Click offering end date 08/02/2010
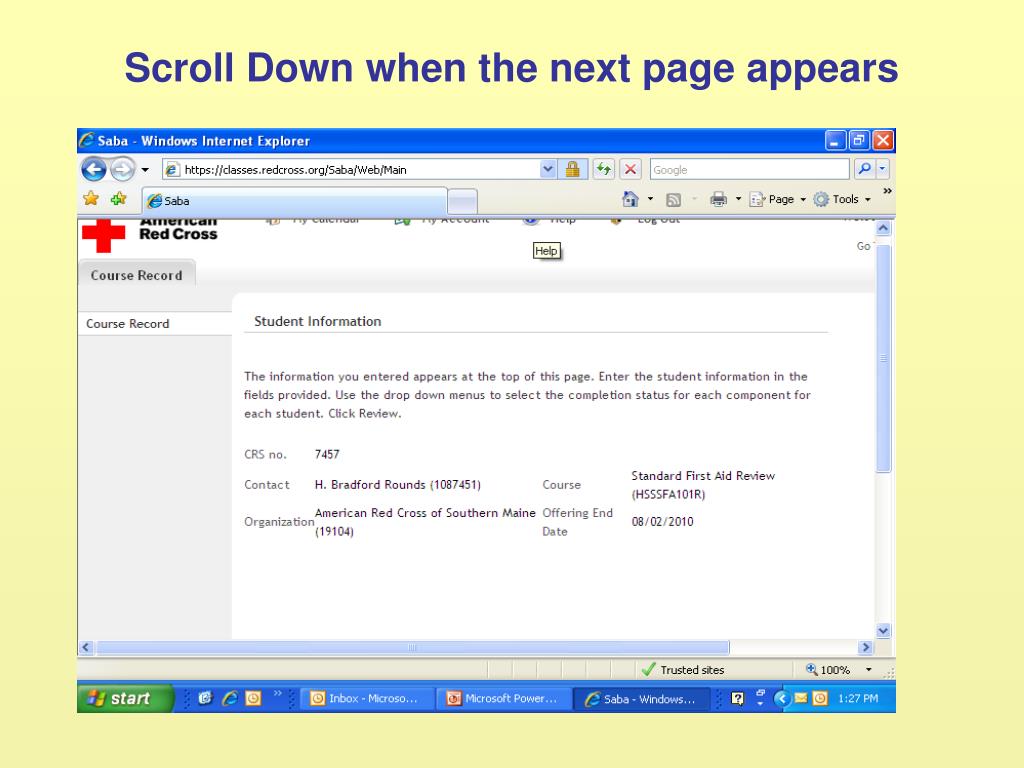Screen dimensions: 1024x768 [x=662, y=522]
